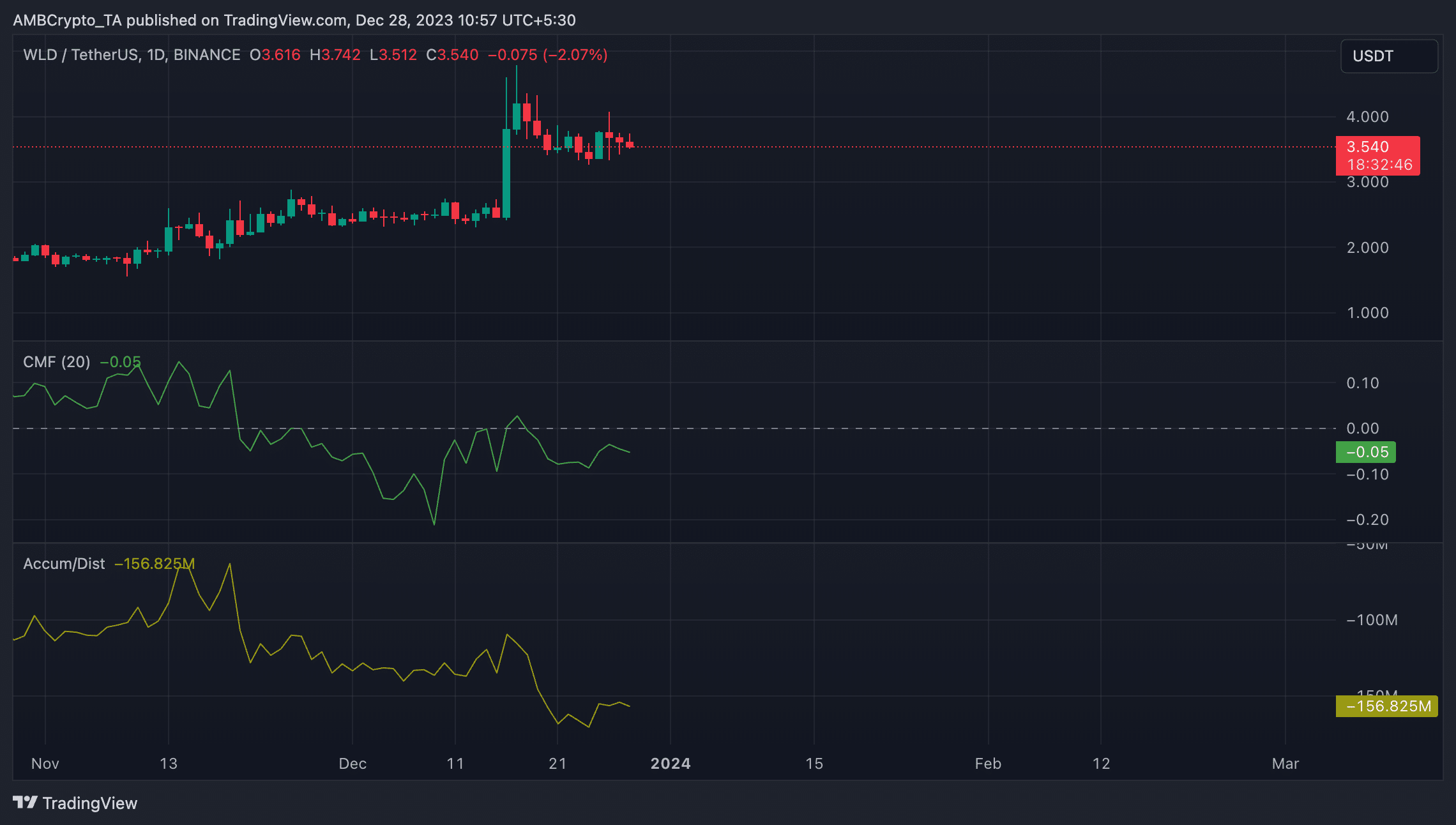Viewport: 1456px width, 825px height.
Task: Click the Accum/Dist indicator label
Action: coord(64,564)
